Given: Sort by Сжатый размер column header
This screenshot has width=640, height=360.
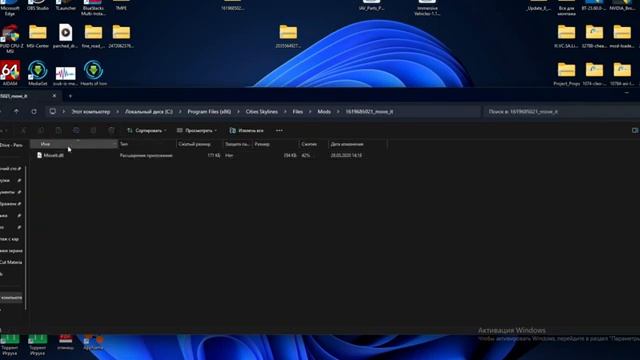Looking at the screenshot, I should point(199,144).
